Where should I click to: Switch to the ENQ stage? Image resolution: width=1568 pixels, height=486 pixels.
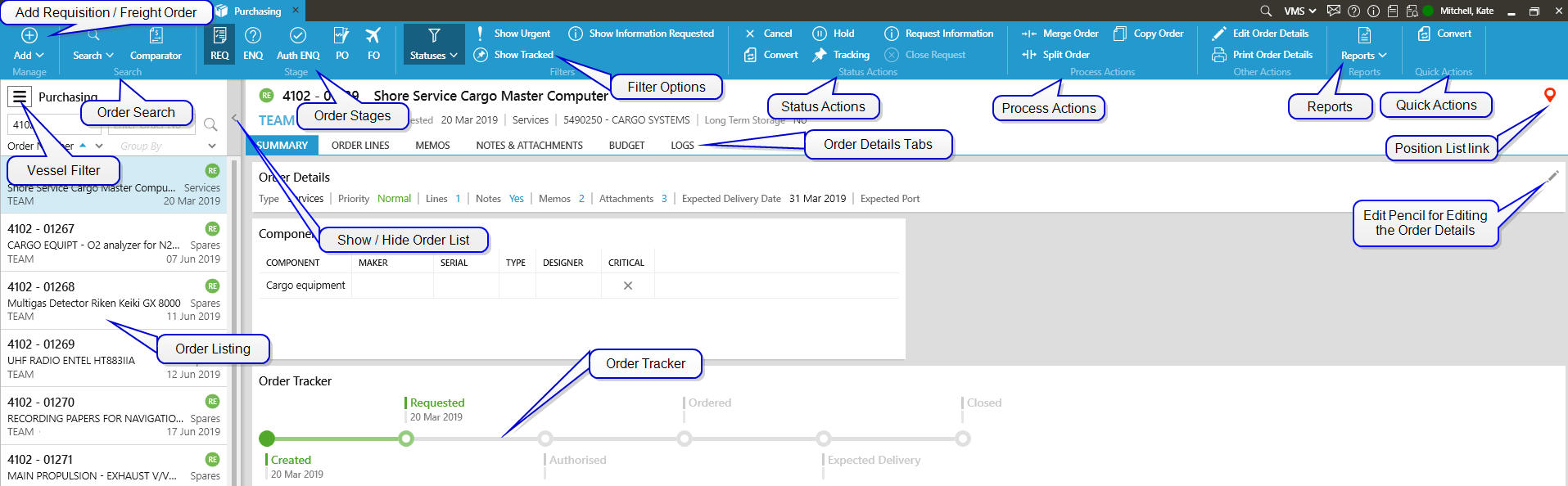click(x=253, y=43)
